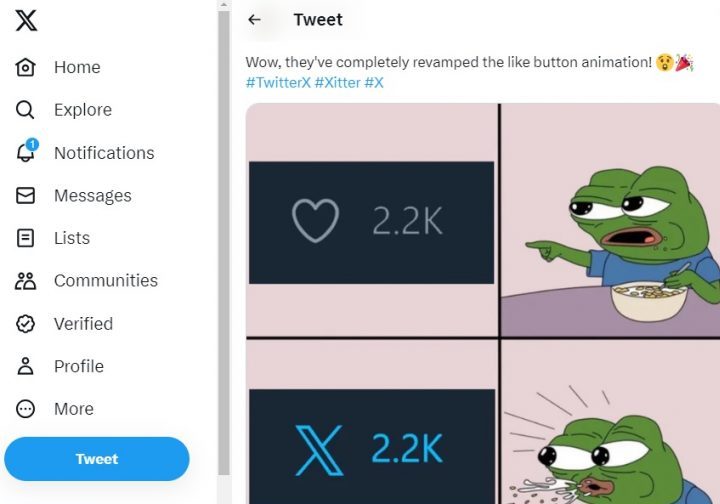The width and height of the screenshot is (720, 504).
Task: Expand the More options menu
Action: [26, 409]
